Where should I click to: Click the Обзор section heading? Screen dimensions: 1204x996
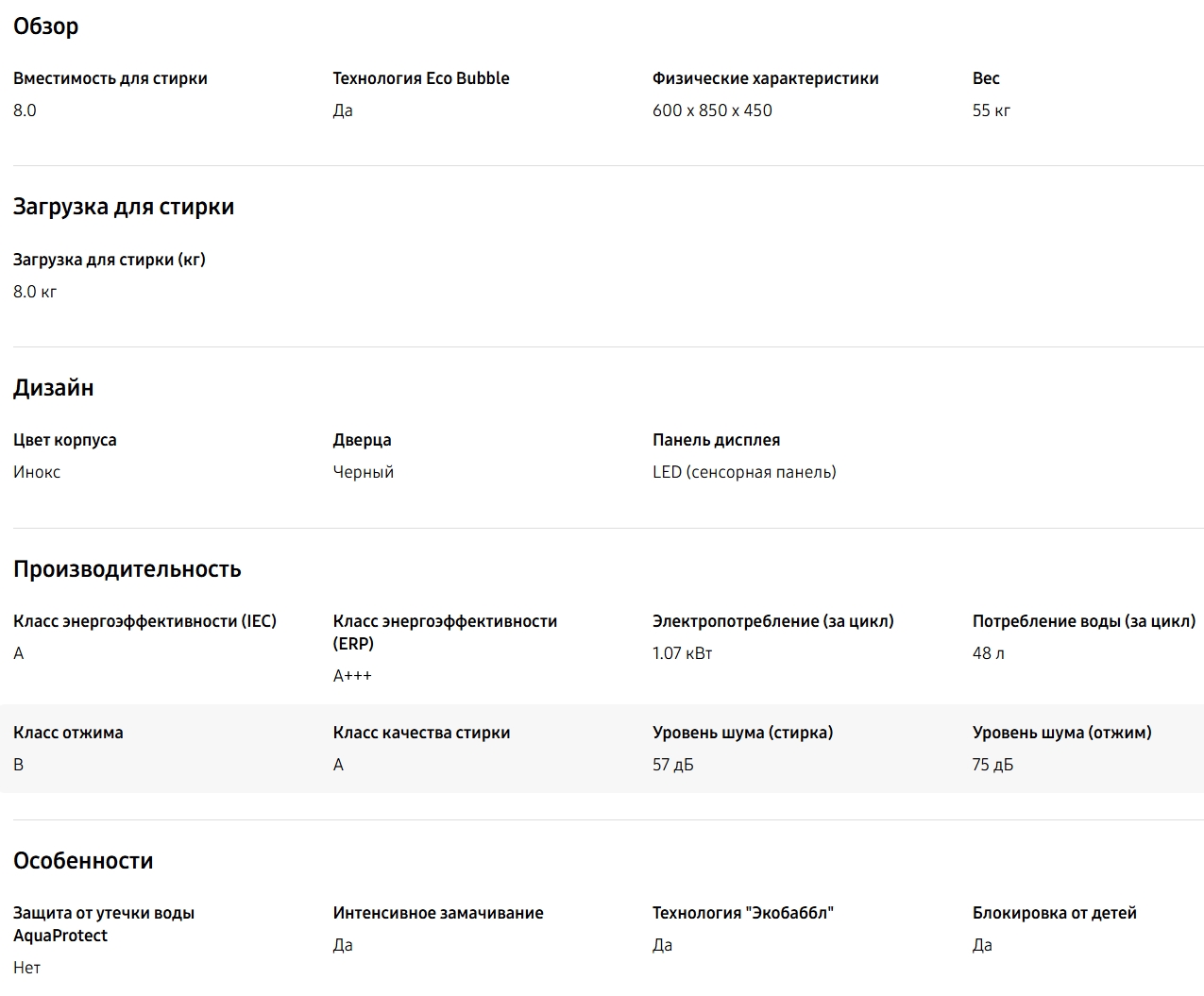click(x=45, y=26)
